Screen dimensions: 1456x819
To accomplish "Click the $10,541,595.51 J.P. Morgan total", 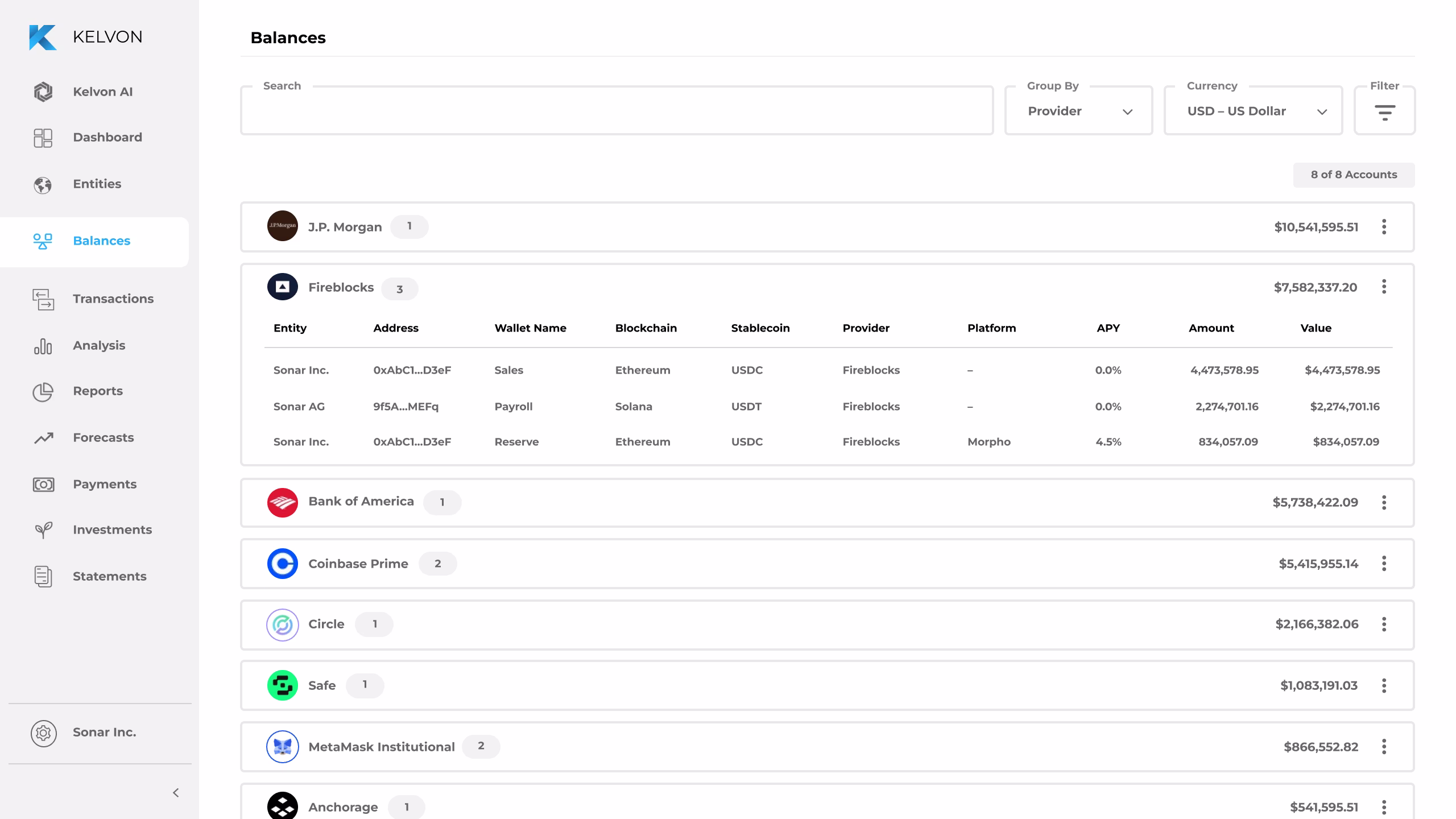I will tap(1316, 227).
